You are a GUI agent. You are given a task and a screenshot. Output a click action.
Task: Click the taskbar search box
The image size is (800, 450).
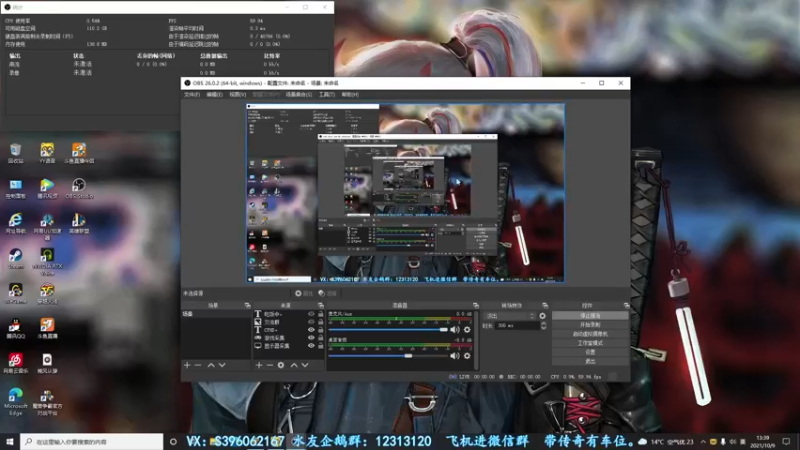pyautogui.click(x=92, y=441)
